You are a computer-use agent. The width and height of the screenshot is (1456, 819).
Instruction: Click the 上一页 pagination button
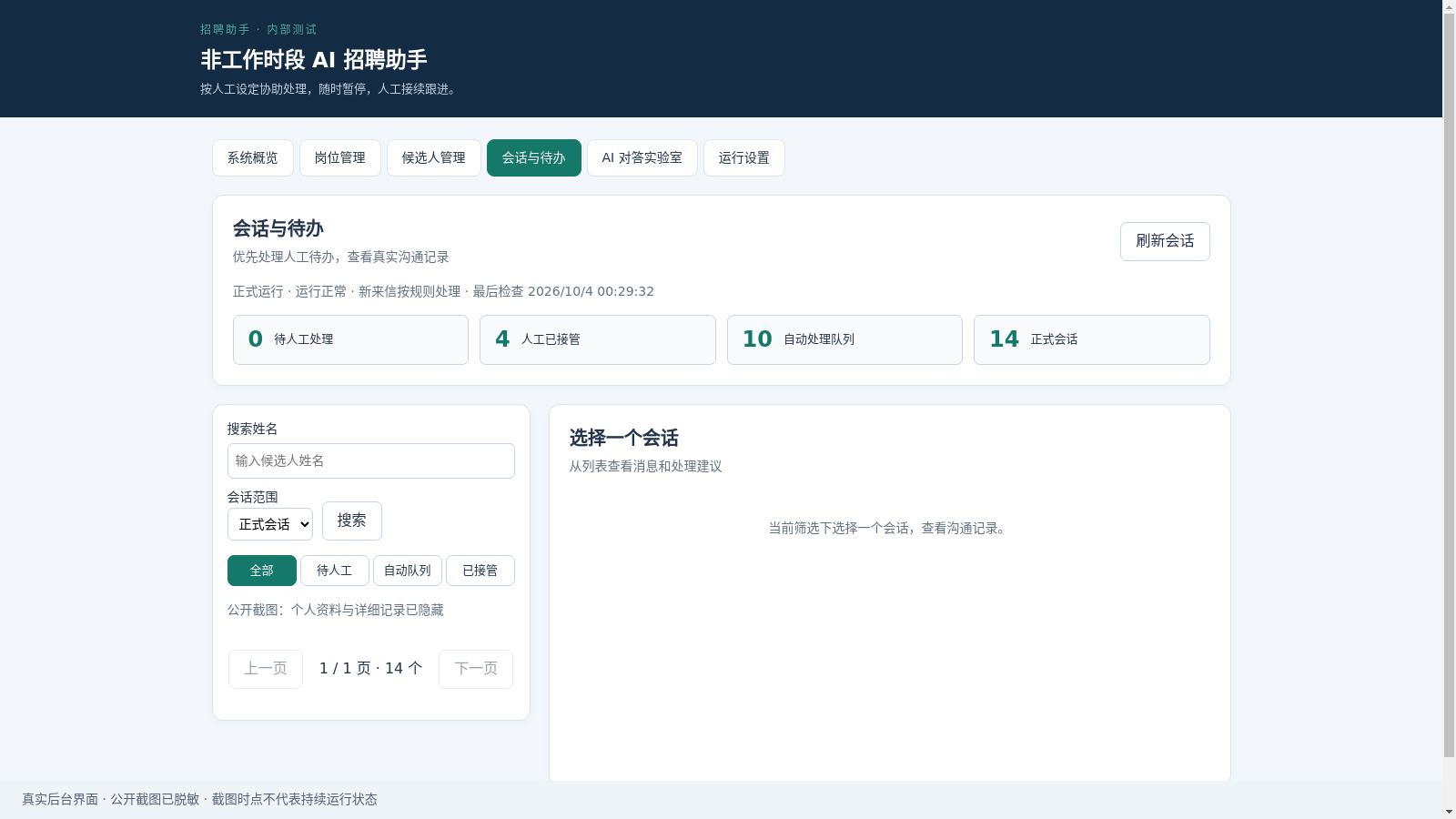[266, 669]
